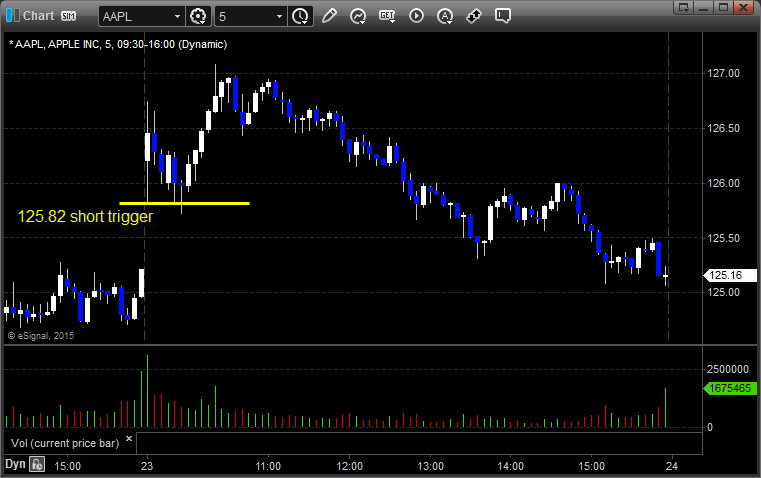Open the alerts circled-A icon menu
The width and height of the screenshot is (761, 478).
445,16
